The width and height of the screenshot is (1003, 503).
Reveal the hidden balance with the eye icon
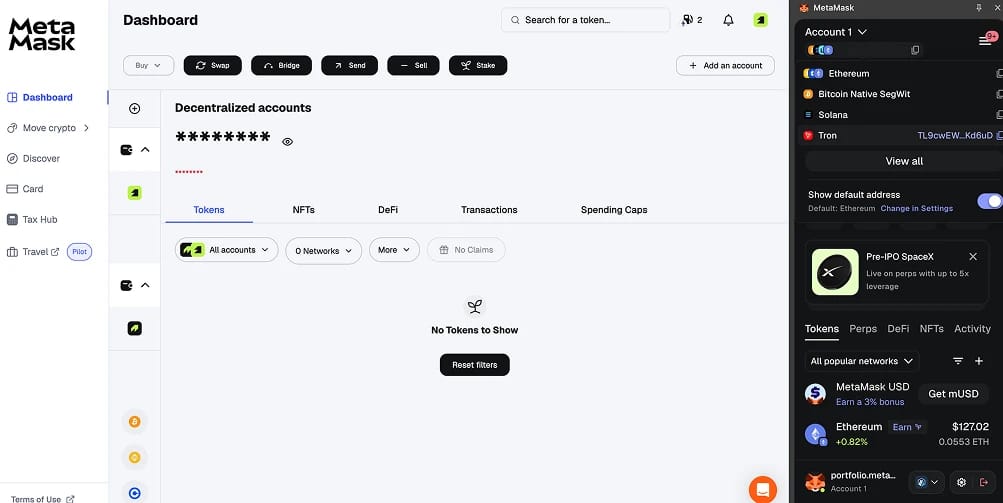pyautogui.click(x=288, y=142)
